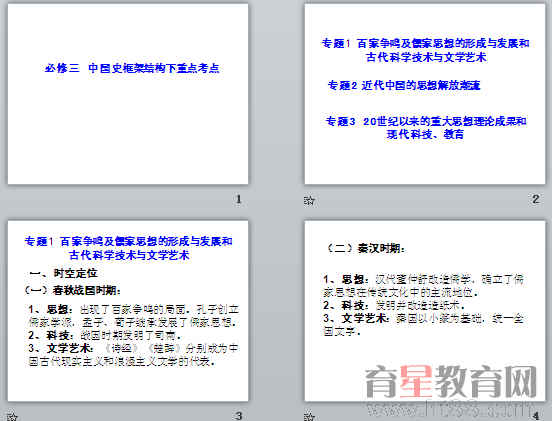Click the slide number 2 label

coord(535,199)
